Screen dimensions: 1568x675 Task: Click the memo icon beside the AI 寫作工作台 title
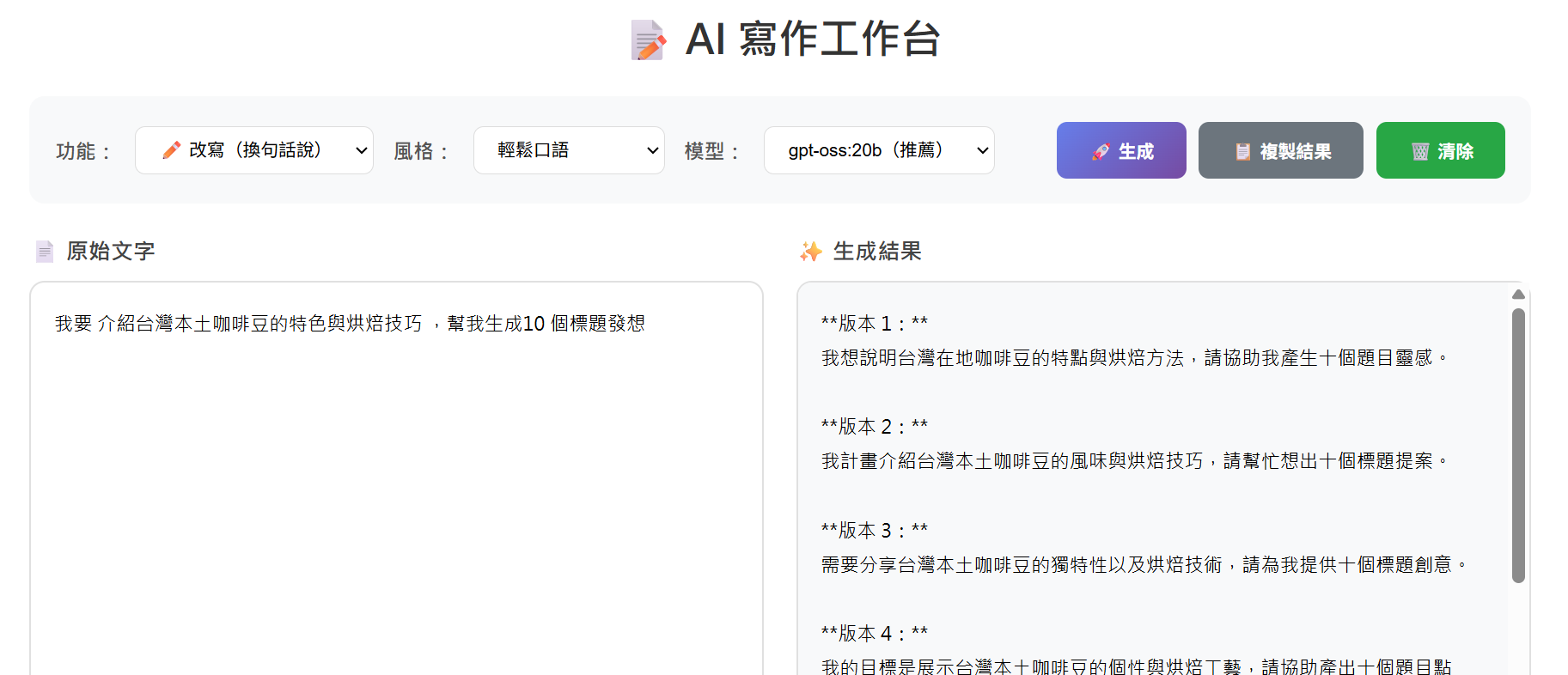coord(648,40)
